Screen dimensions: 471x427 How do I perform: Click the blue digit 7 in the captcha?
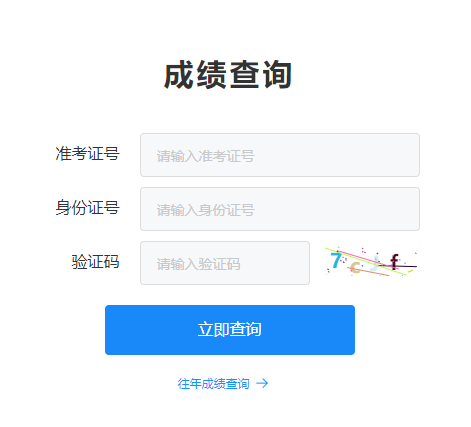click(x=336, y=260)
